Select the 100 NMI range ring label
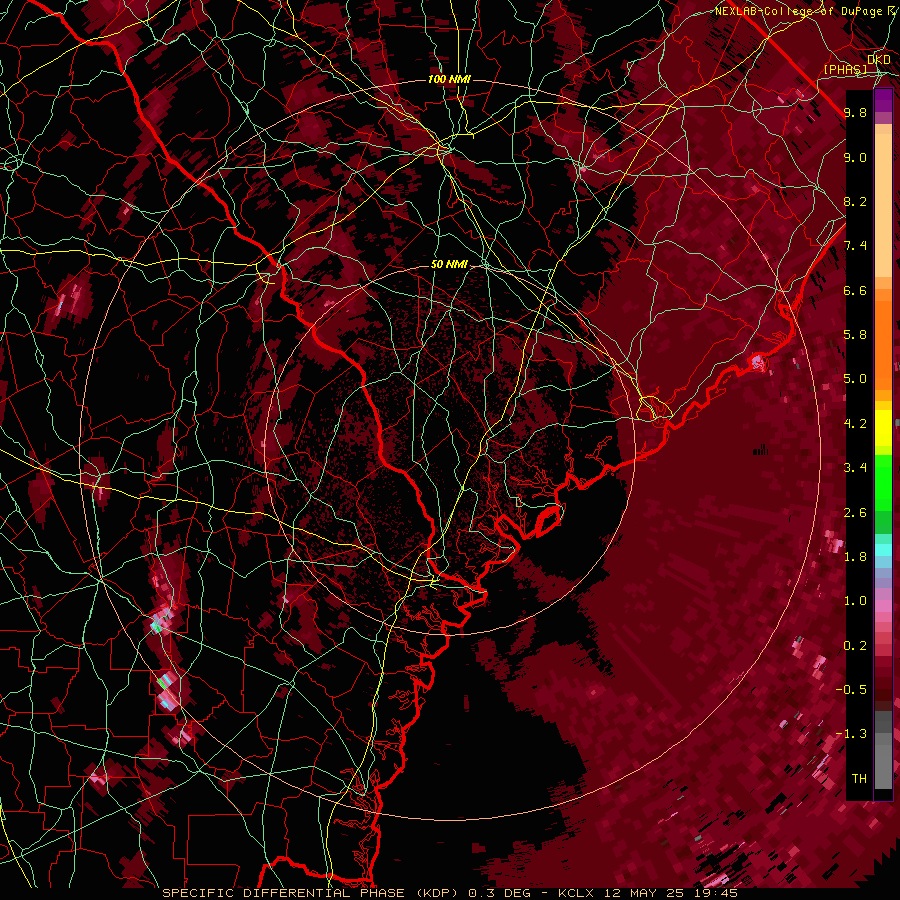This screenshot has width=900, height=900. click(449, 79)
